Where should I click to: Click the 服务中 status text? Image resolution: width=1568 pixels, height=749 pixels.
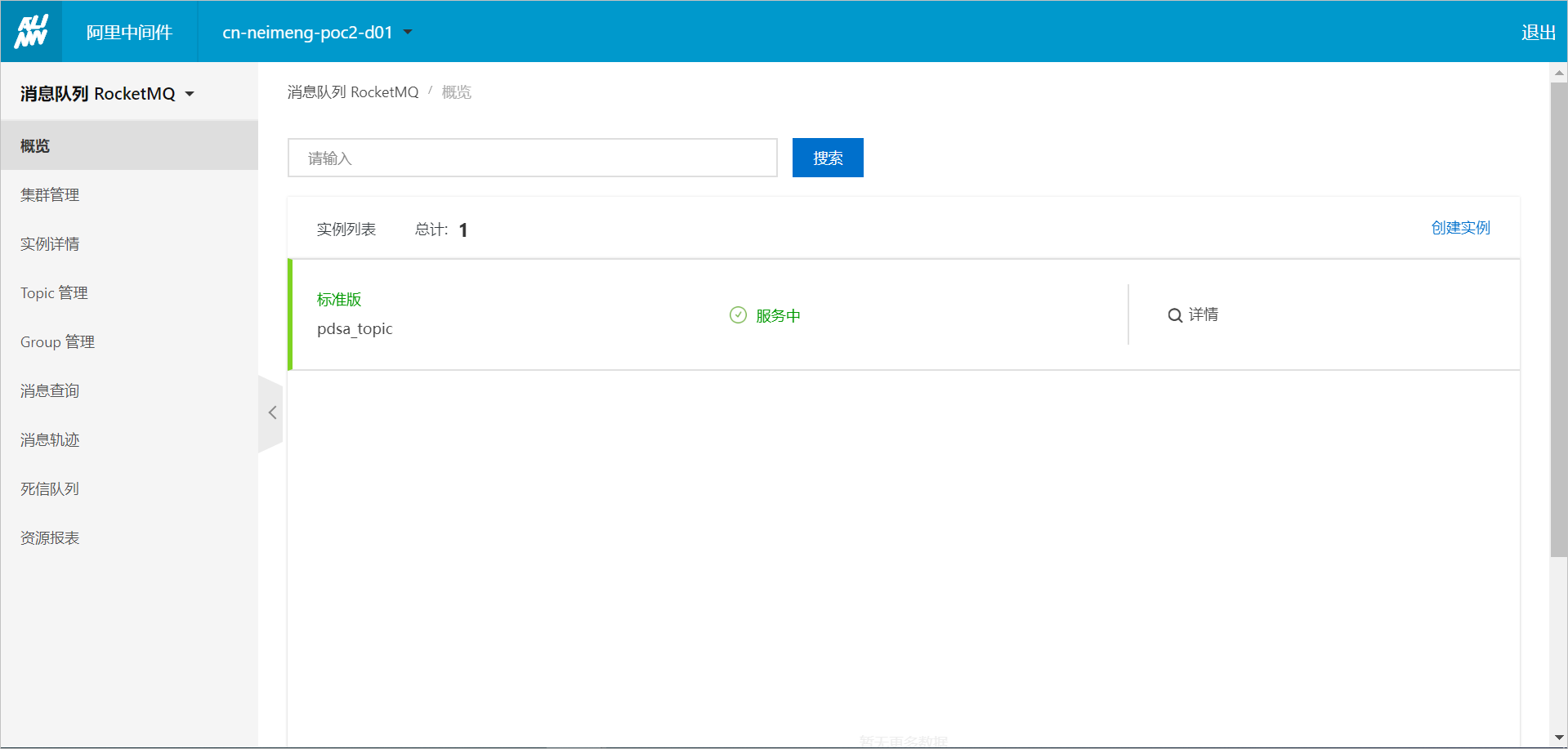pos(778,316)
